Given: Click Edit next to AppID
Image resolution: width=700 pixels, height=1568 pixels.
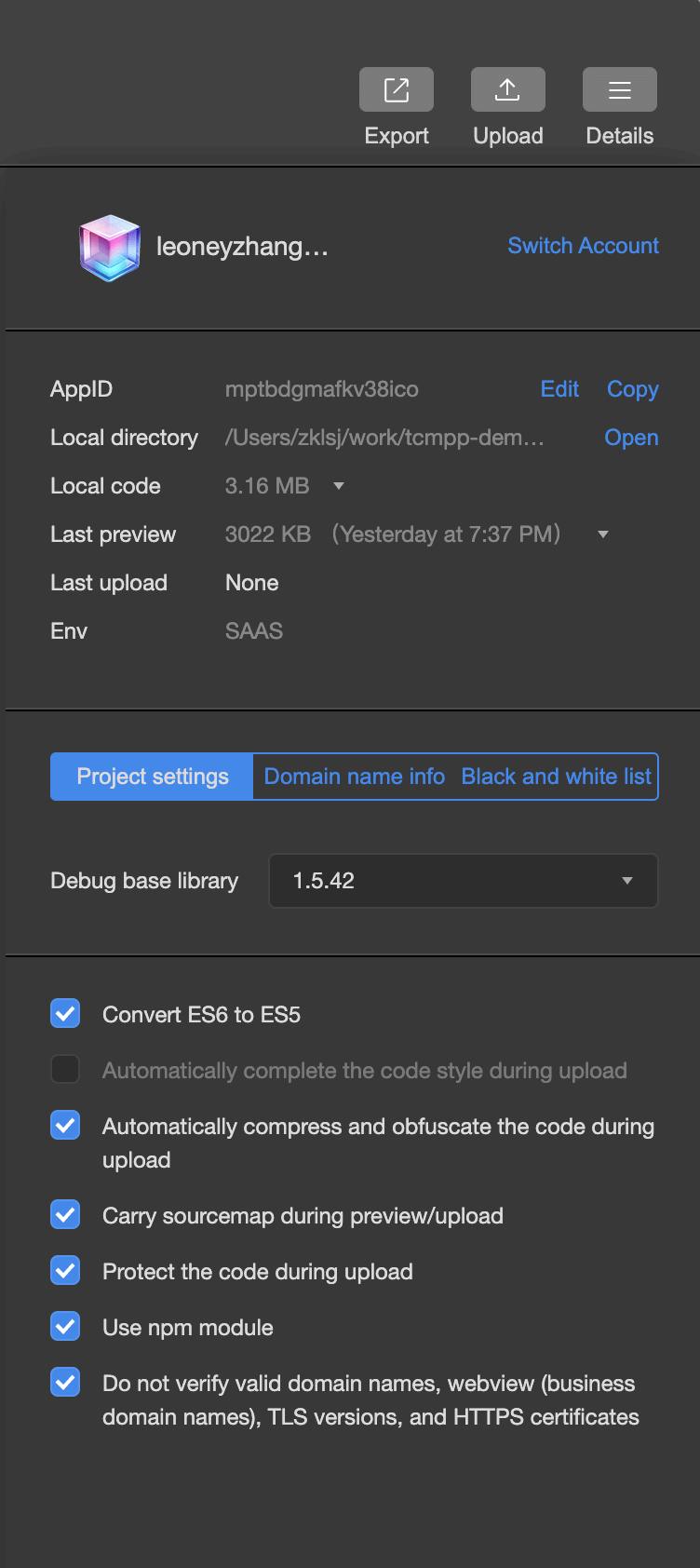Looking at the screenshot, I should [x=559, y=389].
